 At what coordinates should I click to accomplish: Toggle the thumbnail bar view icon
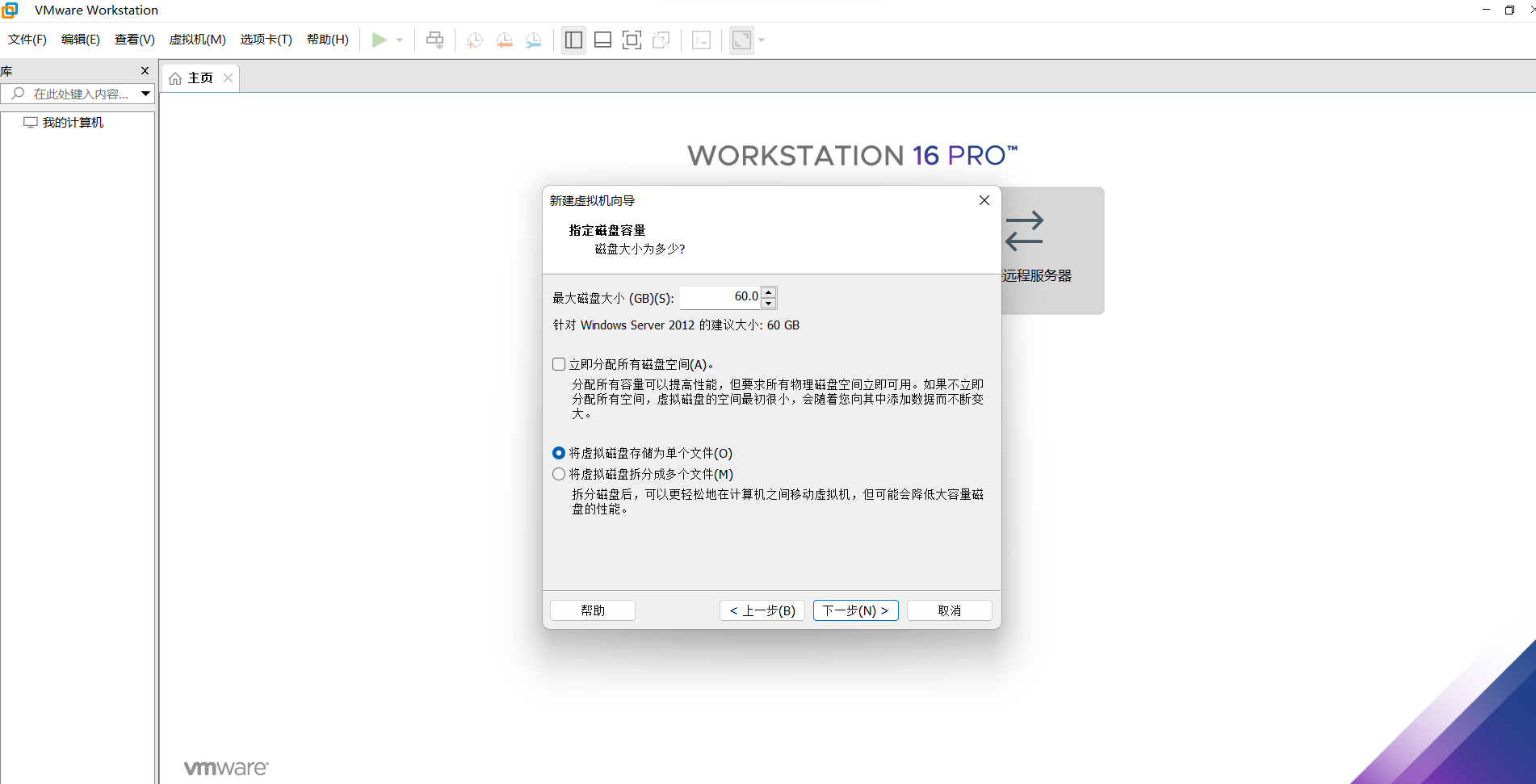[x=602, y=40]
